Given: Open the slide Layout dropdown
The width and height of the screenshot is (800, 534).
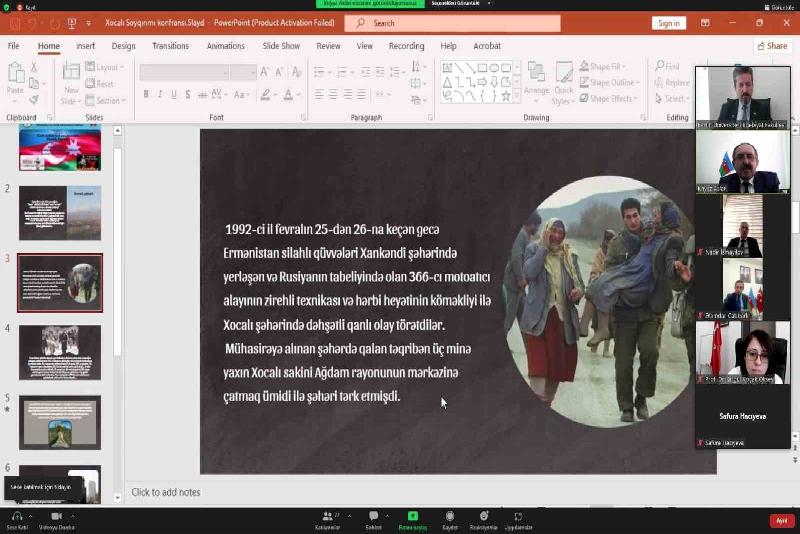Looking at the screenshot, I should pyautogui.click(x=106, y=68).
